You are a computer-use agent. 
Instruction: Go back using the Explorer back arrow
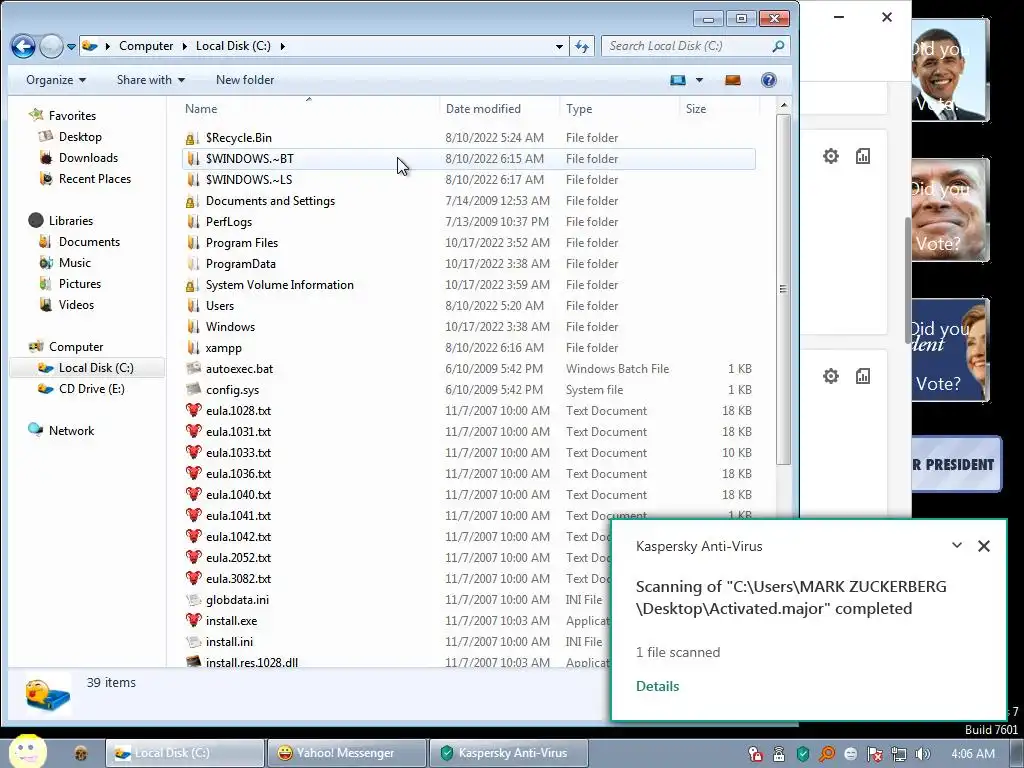point(23,46)
